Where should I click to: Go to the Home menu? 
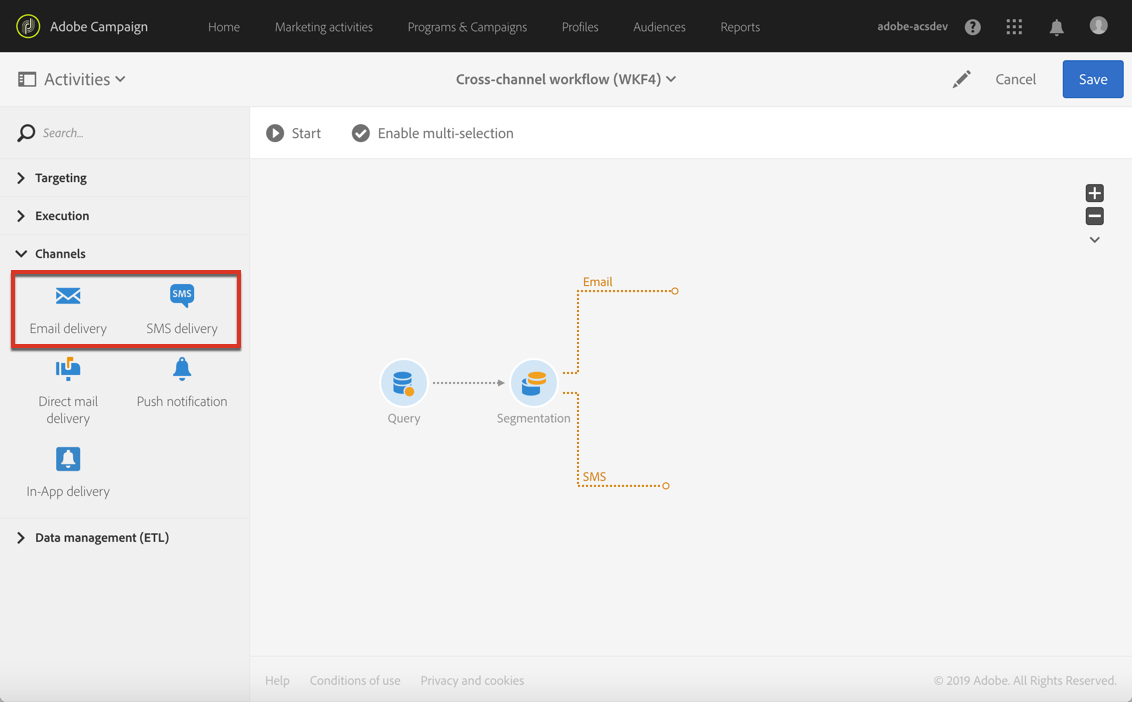tap(224, 27)
